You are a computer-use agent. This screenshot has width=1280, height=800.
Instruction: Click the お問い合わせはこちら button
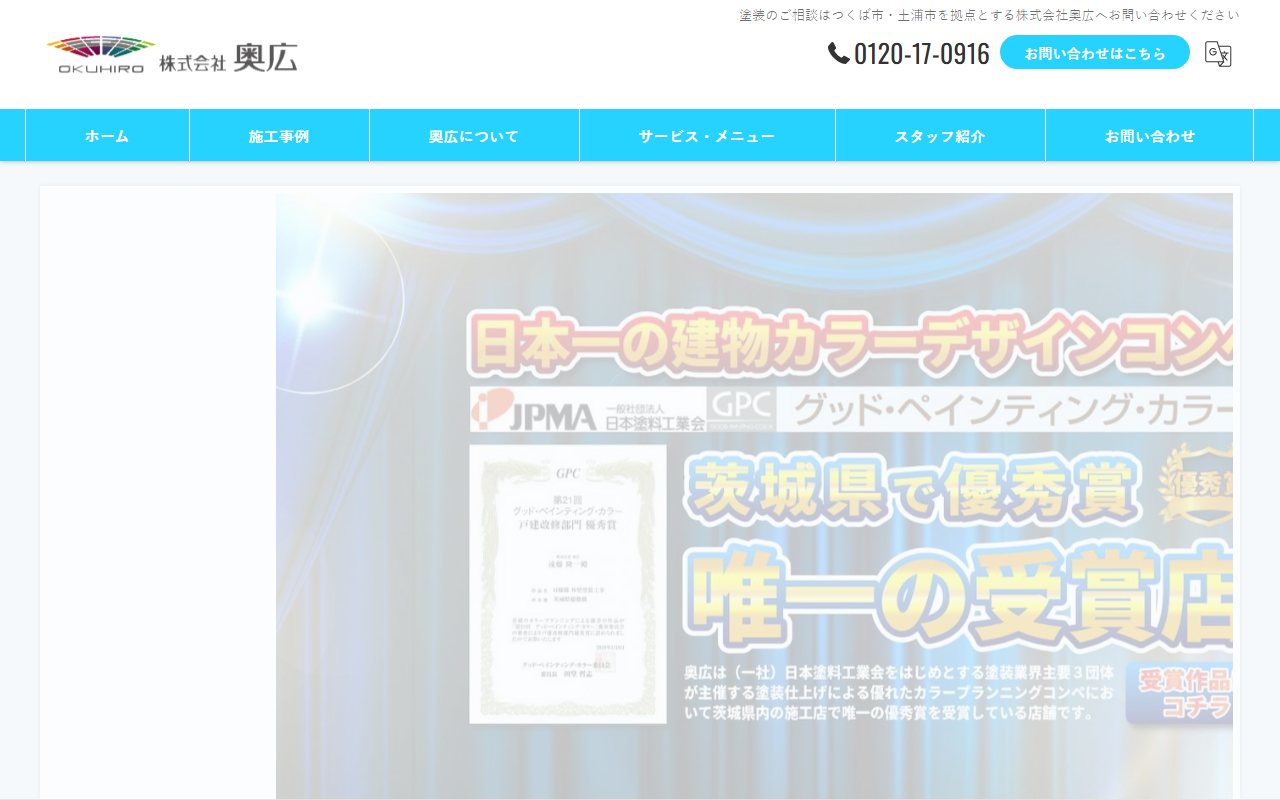[x=1095, y=53]
